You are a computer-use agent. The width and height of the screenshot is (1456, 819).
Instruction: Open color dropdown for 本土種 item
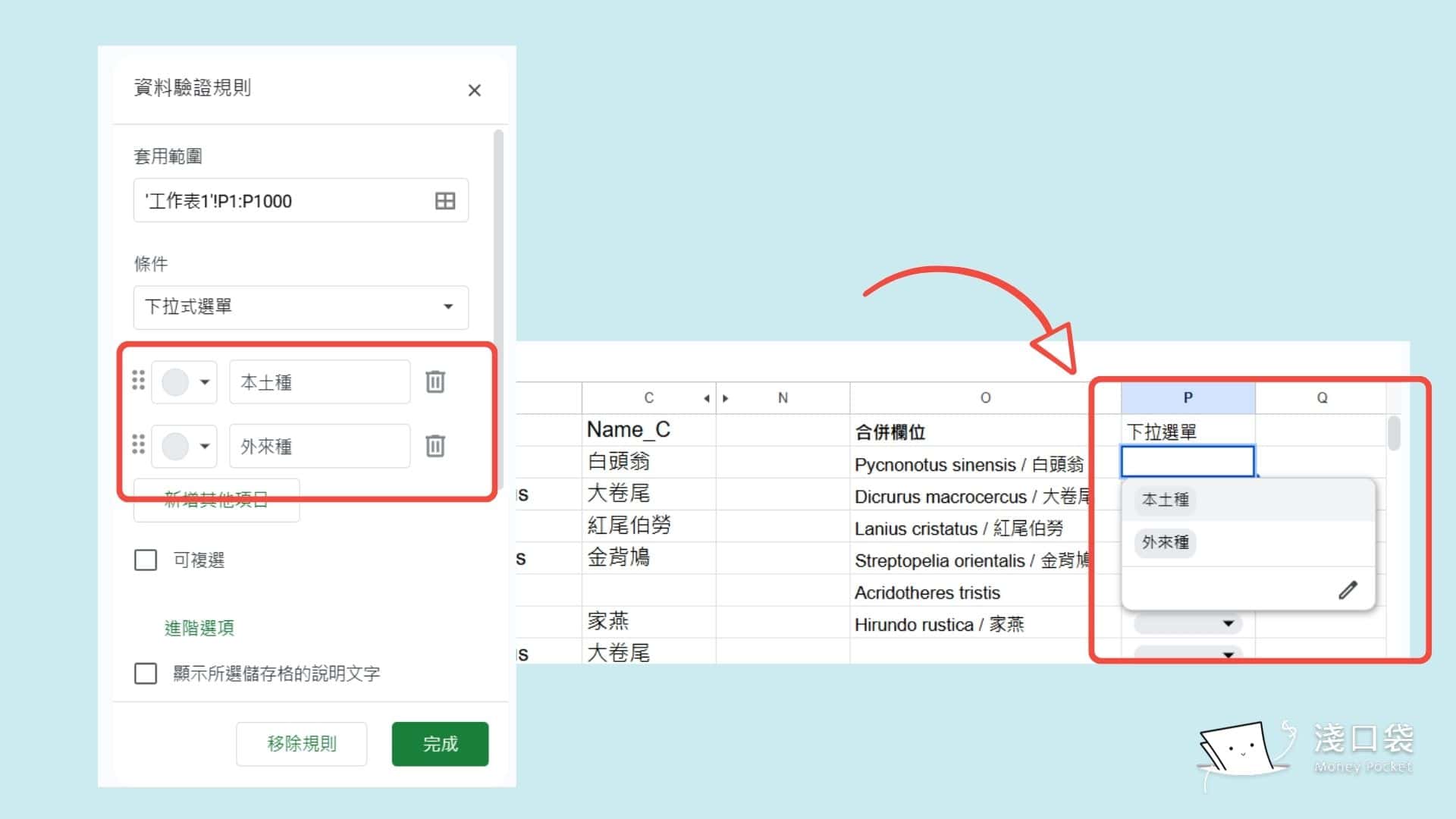tap(185, 381)
